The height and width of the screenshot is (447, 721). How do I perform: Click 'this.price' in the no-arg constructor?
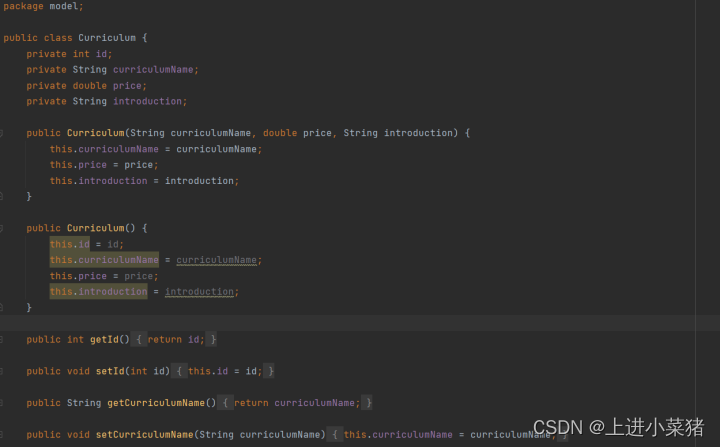pyautogui.click(x=78, y=276)
